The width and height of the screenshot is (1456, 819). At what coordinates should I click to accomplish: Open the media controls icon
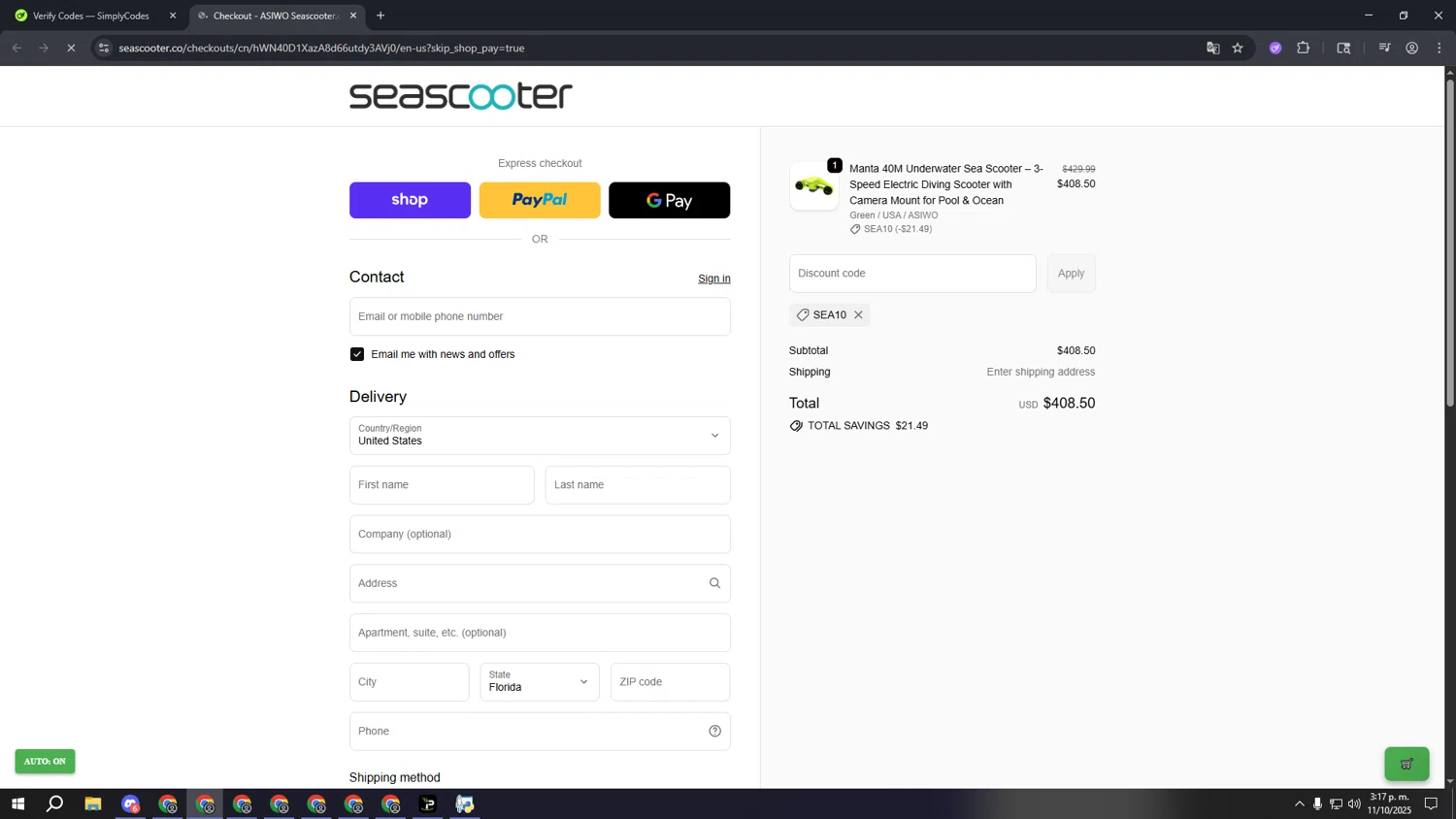[x=1384, y=48]
